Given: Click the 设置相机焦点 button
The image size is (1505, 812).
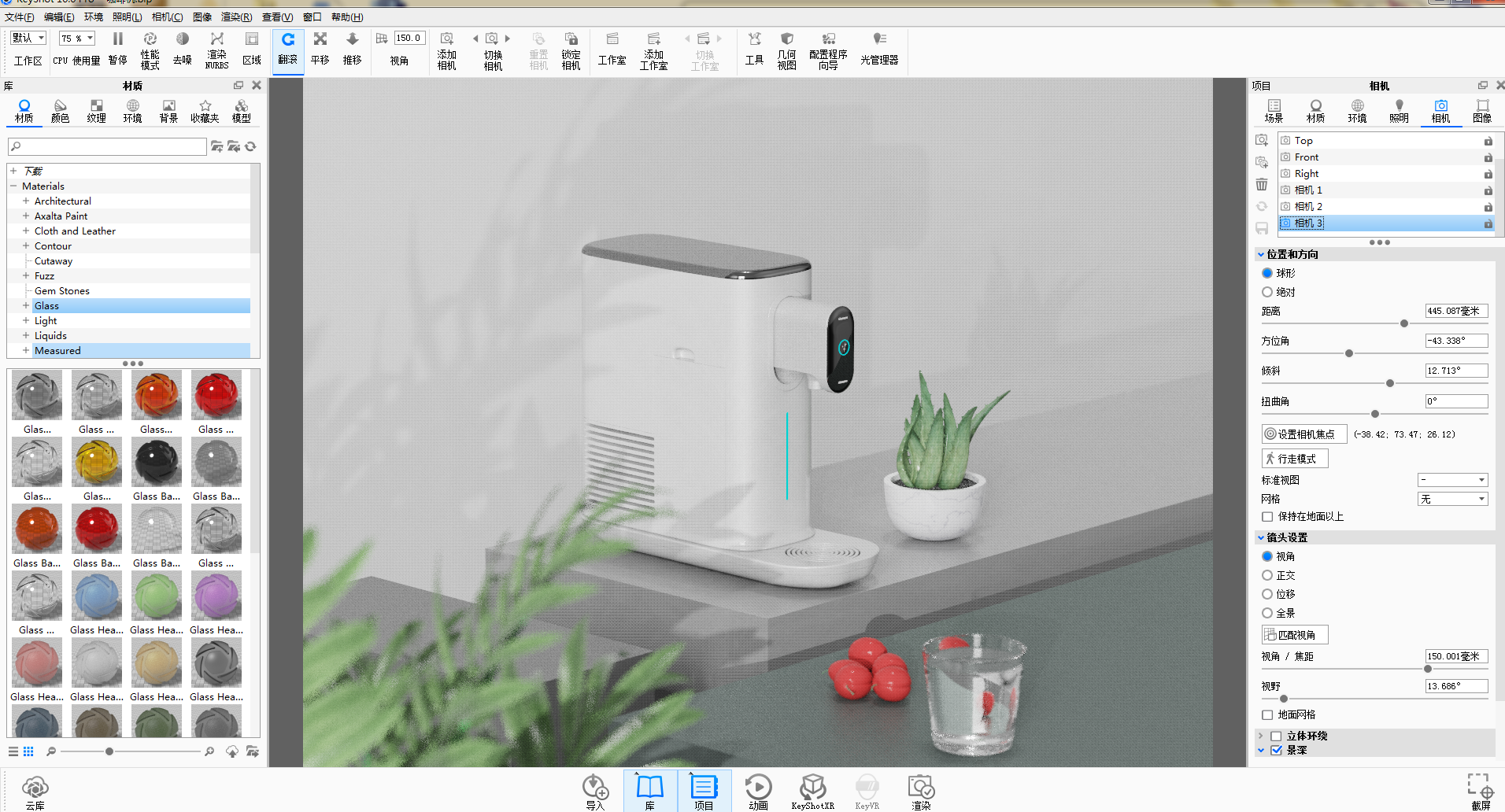Looking at the screenshot, I should coord(1303,434).
